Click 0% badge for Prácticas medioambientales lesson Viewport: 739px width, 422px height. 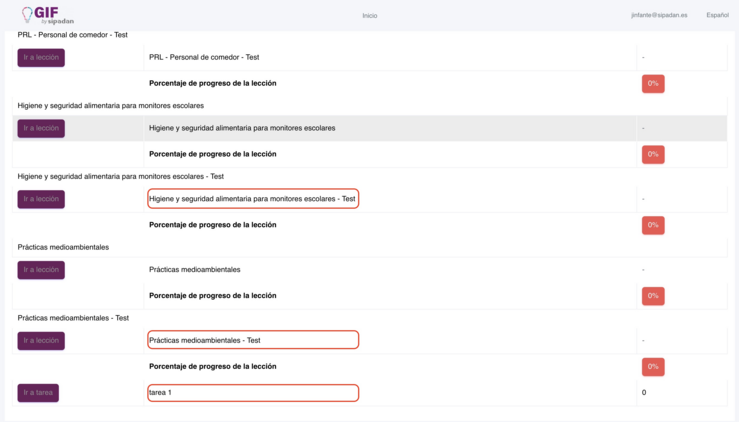tap(653, 296)
